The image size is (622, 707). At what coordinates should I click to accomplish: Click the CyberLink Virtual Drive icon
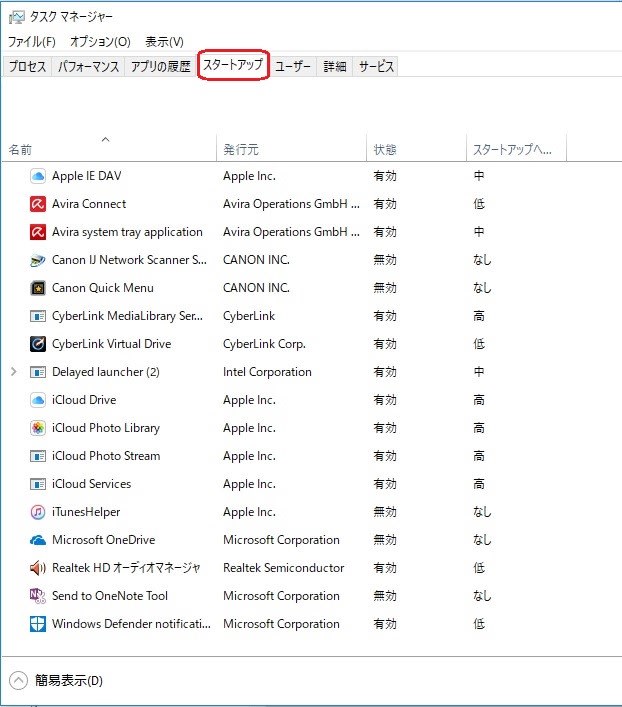pos(38,344)
